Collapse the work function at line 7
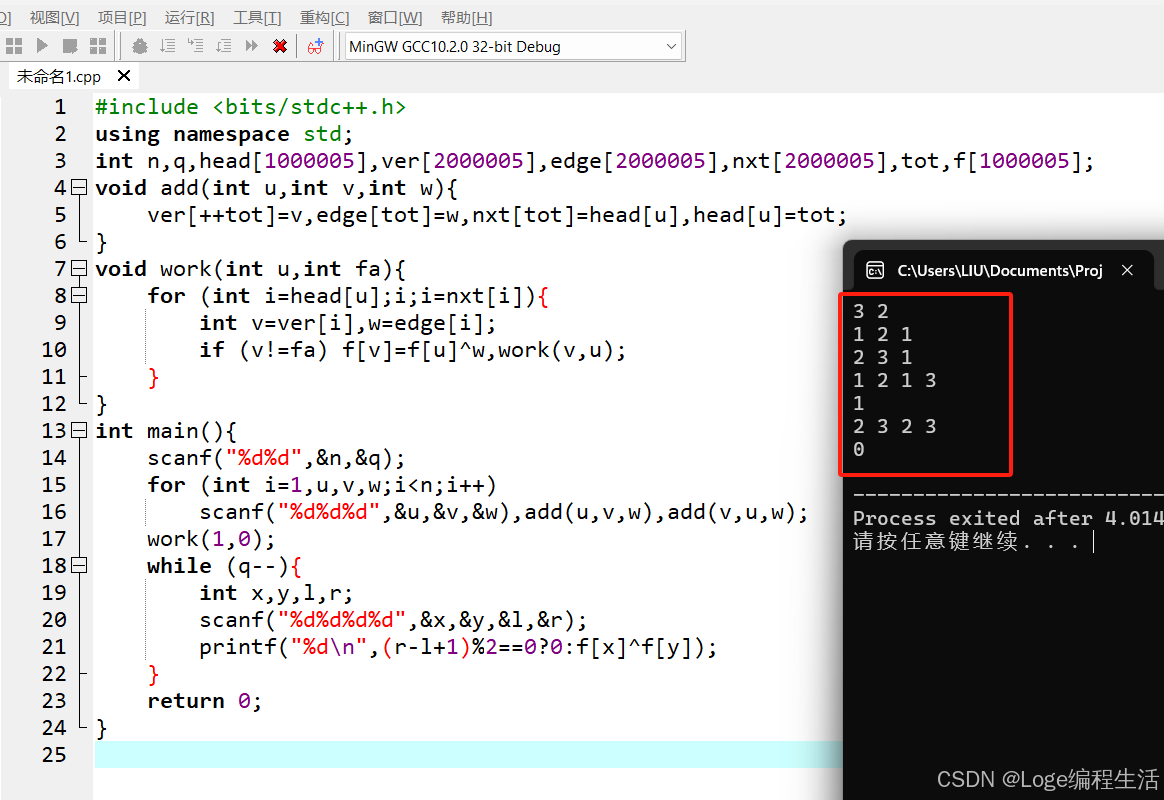This screenshot has height=800, width=1164. 79,268
